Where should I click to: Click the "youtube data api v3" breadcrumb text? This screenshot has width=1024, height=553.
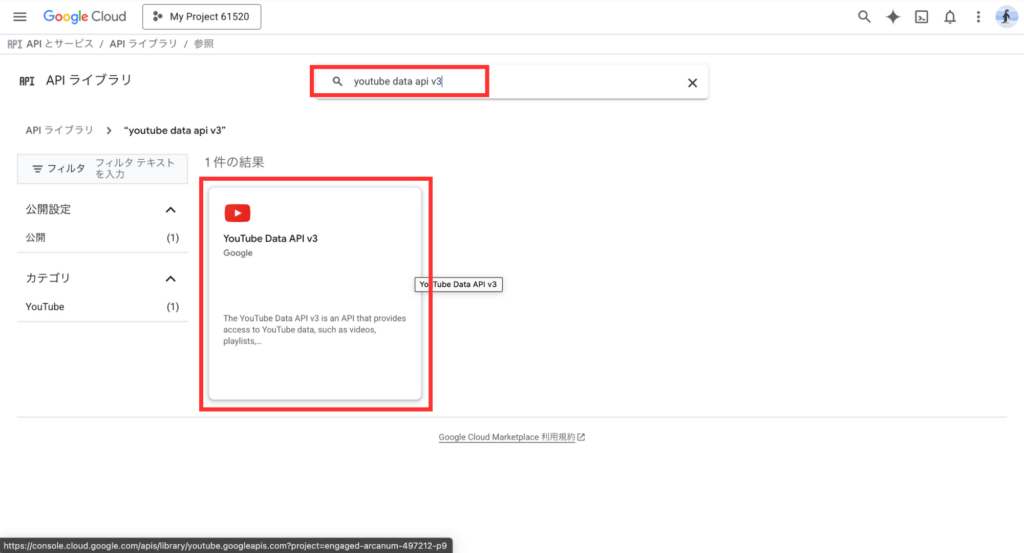click(175, 131)
